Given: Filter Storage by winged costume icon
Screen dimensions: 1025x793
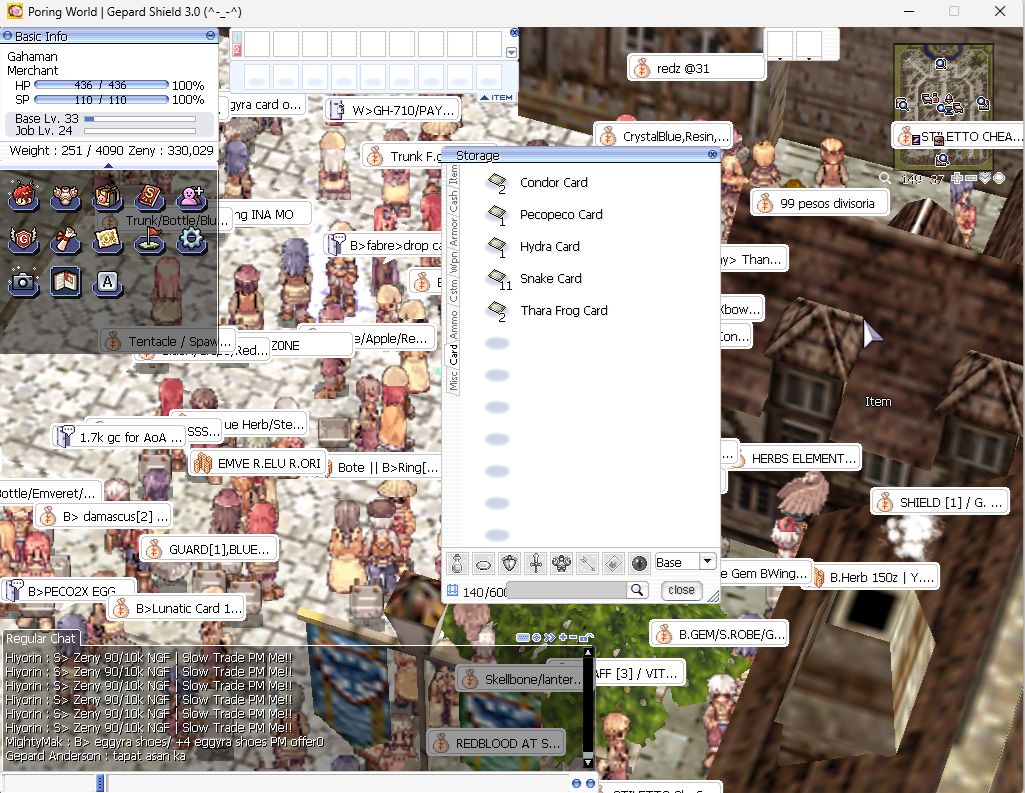Looking at the screenshot, I should pyautogui.click(x=562, y=563).
